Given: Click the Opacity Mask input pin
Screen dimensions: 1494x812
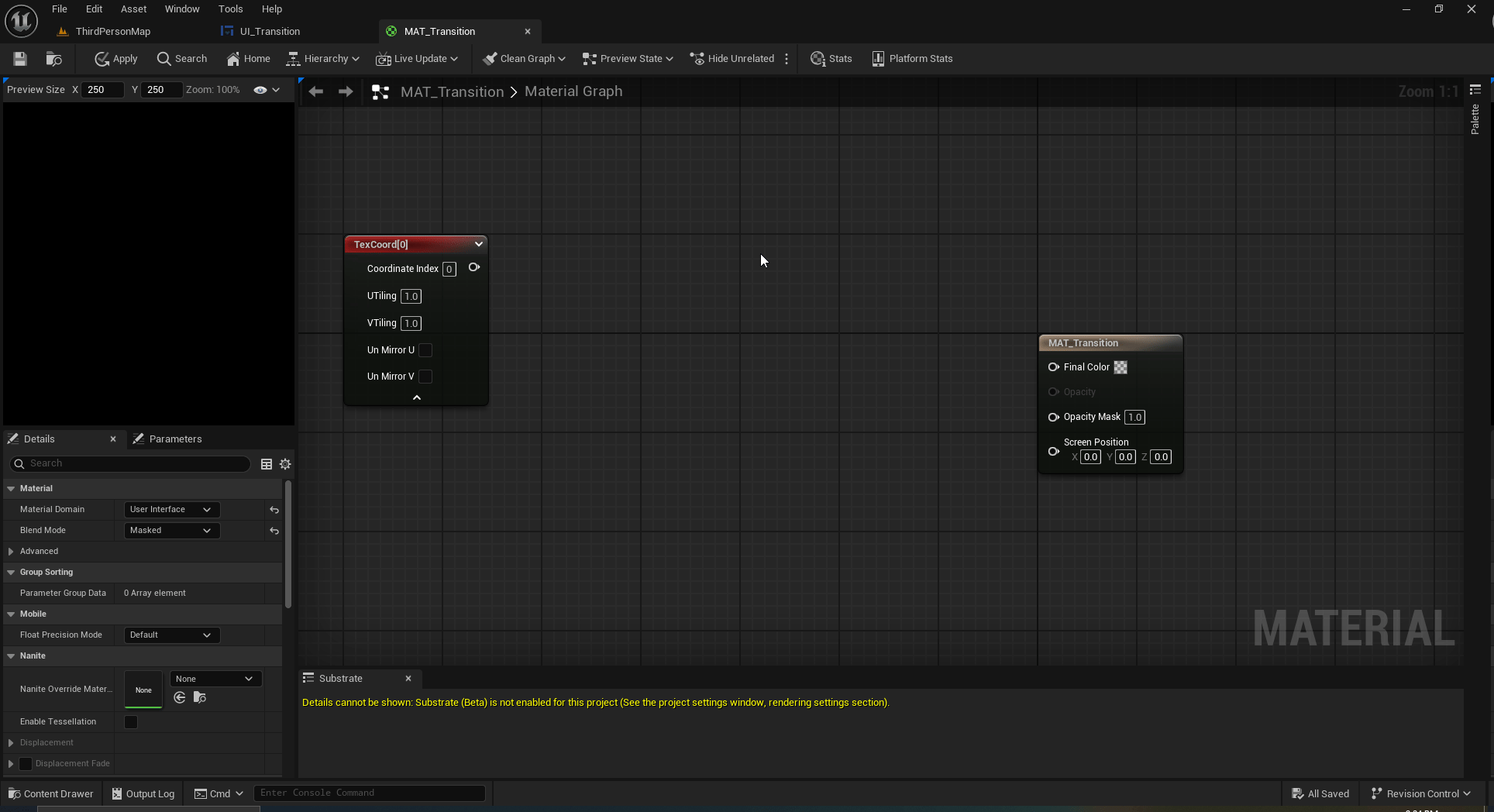Looking at the screenshot, I should point(1054,417).
